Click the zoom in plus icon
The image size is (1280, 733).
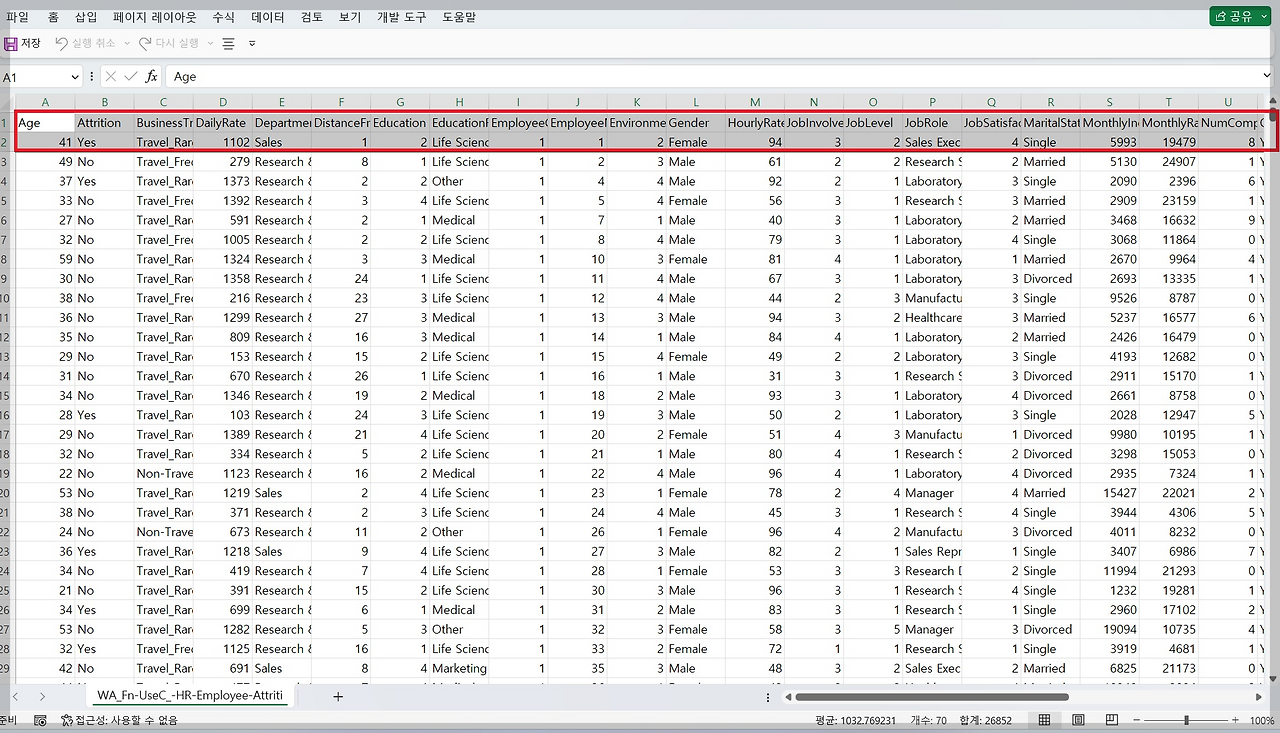coord(1234,720)
